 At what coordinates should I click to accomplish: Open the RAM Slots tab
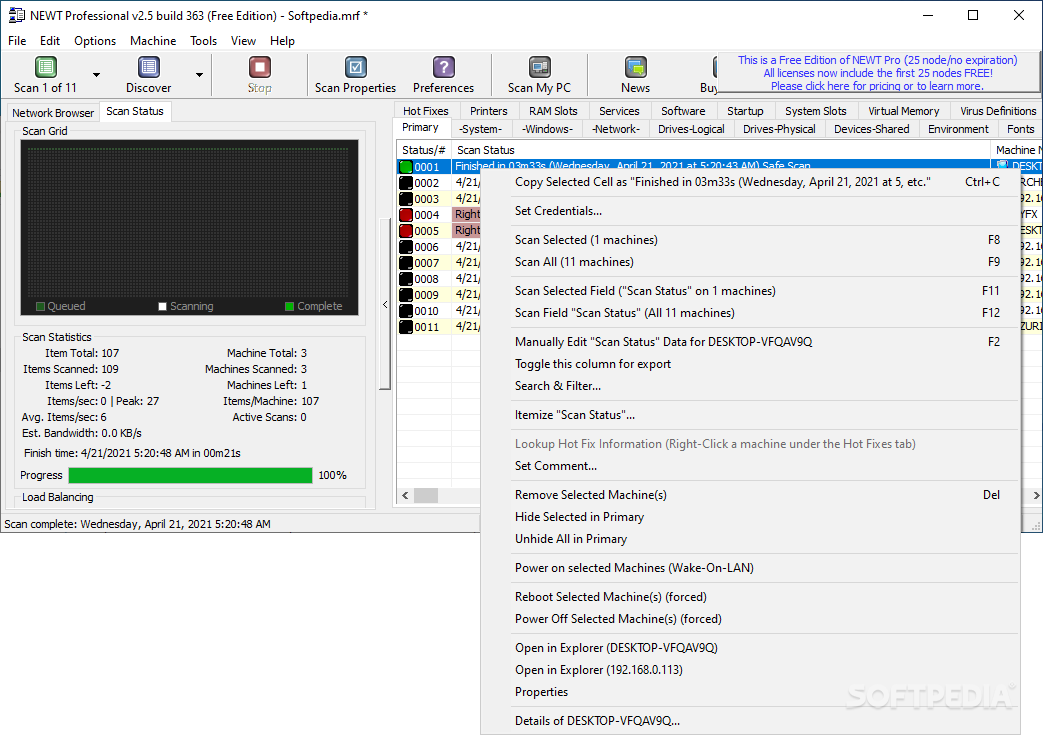[553, 111]
